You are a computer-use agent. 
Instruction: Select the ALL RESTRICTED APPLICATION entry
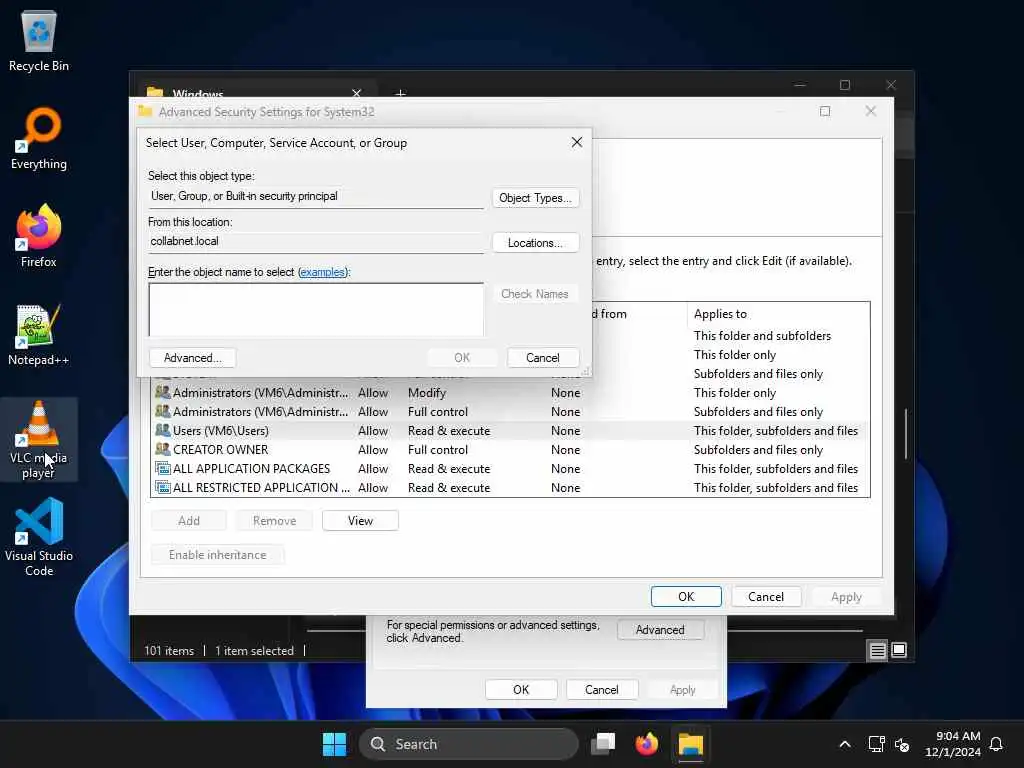tap(509, 488)
